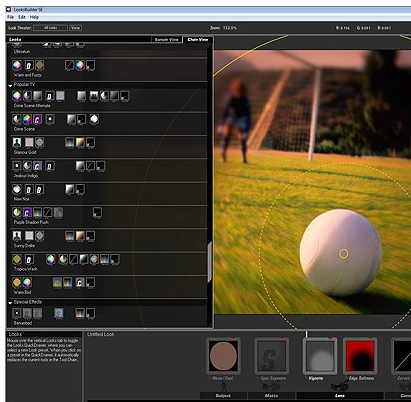The height and width of the screenshot is (402, 411).
Task: Open the Edit menu
Action: (22, 17)
